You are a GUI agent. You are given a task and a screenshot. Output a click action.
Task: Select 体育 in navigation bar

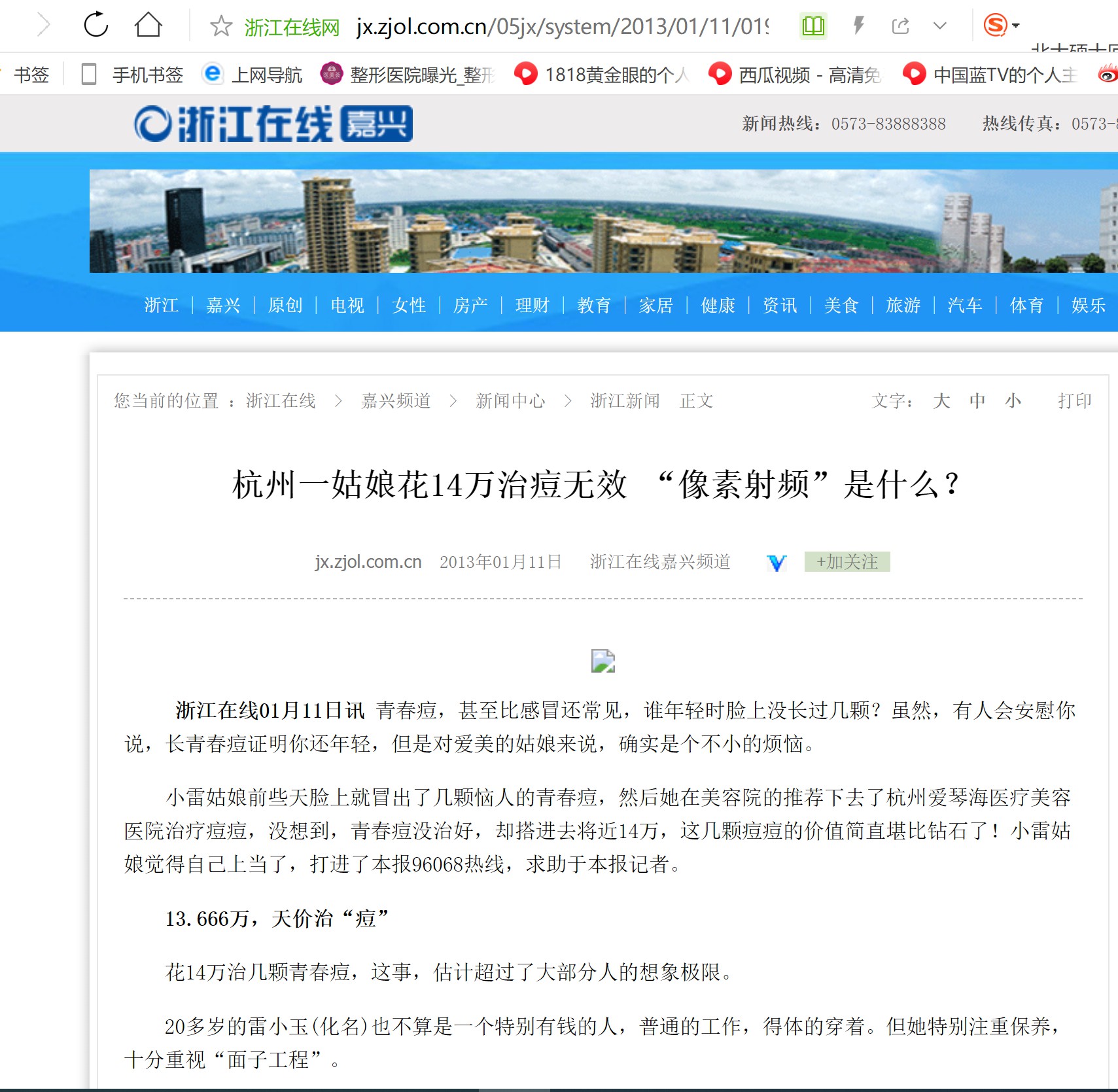pyautogui.click(x=1027, y=306)
